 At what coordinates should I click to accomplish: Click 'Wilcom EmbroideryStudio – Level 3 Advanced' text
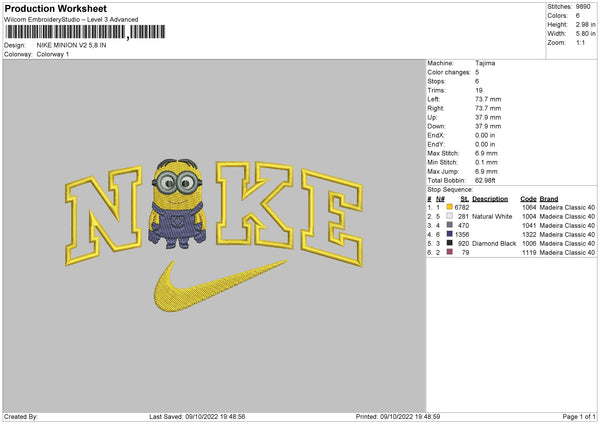pyautogui.click(x=71, y=20)
